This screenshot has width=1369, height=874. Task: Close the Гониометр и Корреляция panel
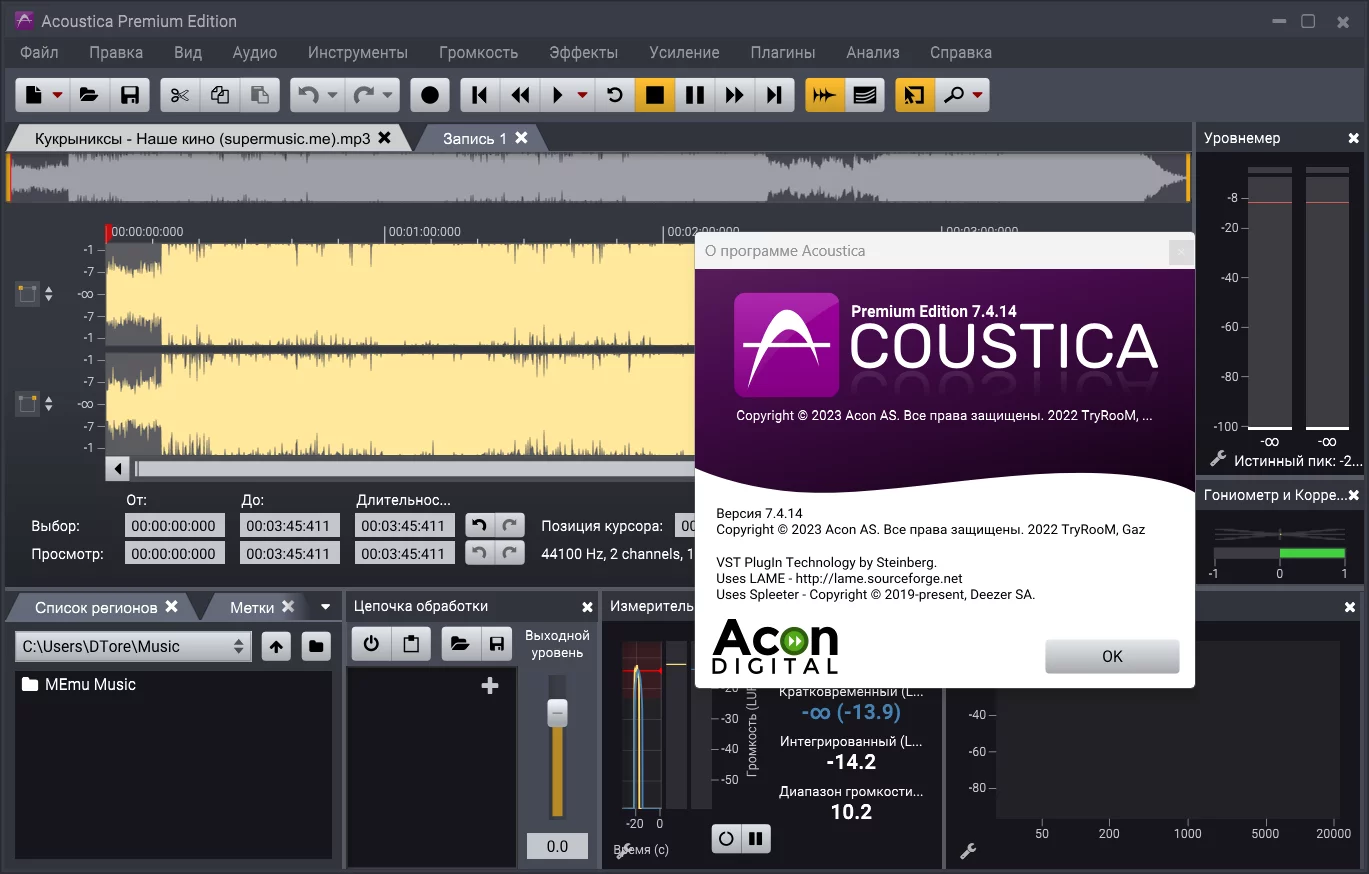1353,495
